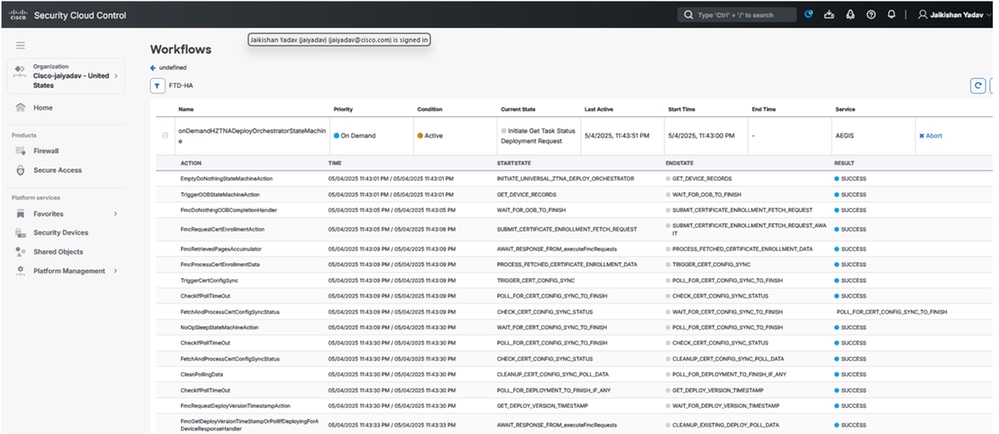Click the download tray icon in header
The height and width of the screenshot is (434, 999).
[x=829, y=15]
